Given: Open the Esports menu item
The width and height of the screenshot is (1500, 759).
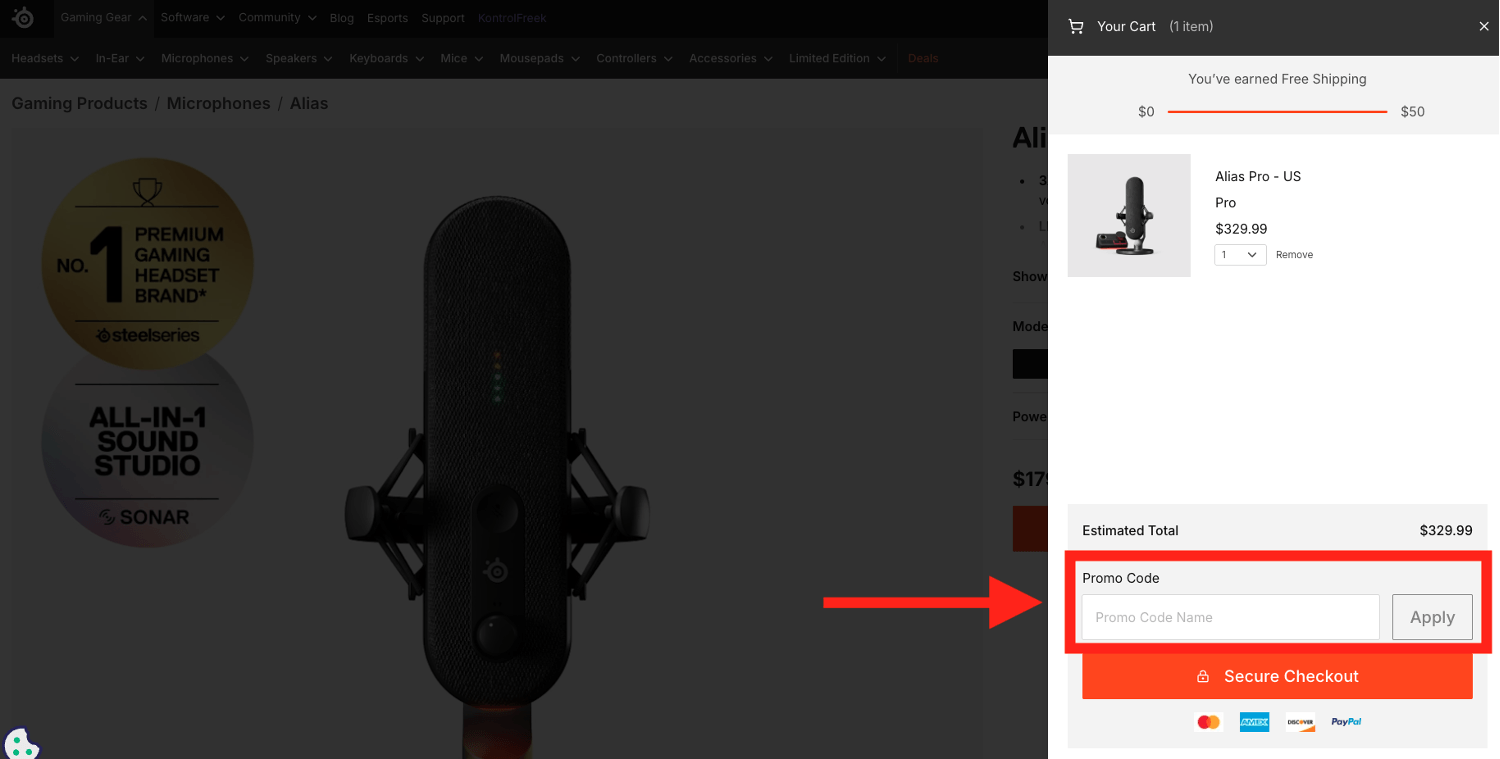Looking at the screenshot, I should [387, 18].
